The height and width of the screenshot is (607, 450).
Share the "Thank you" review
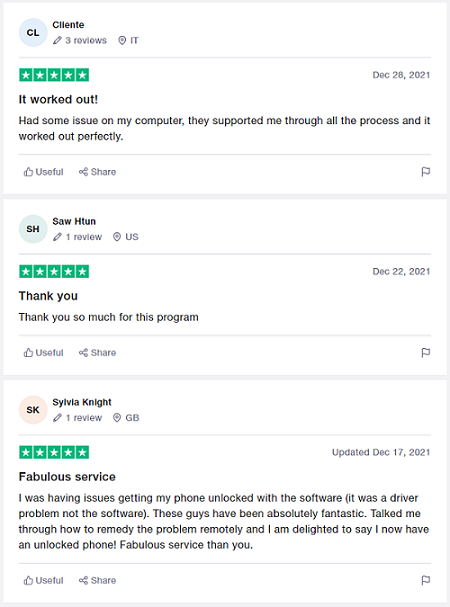97,352
